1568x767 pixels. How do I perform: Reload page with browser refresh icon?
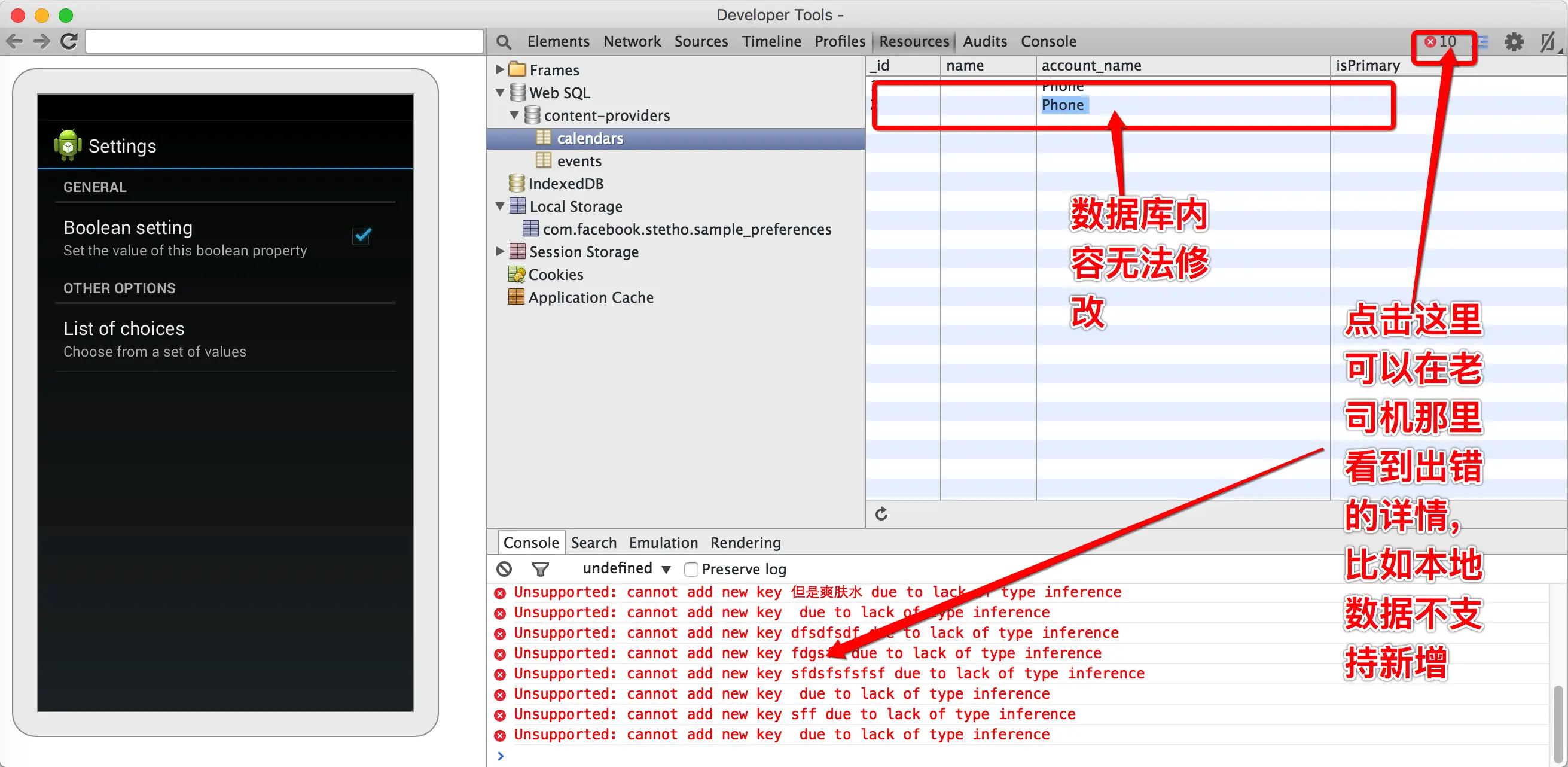point(69,41)
